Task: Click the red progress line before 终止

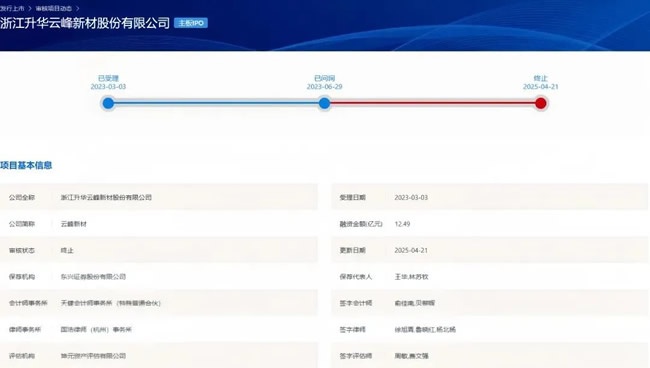Action: click(432, 103)
